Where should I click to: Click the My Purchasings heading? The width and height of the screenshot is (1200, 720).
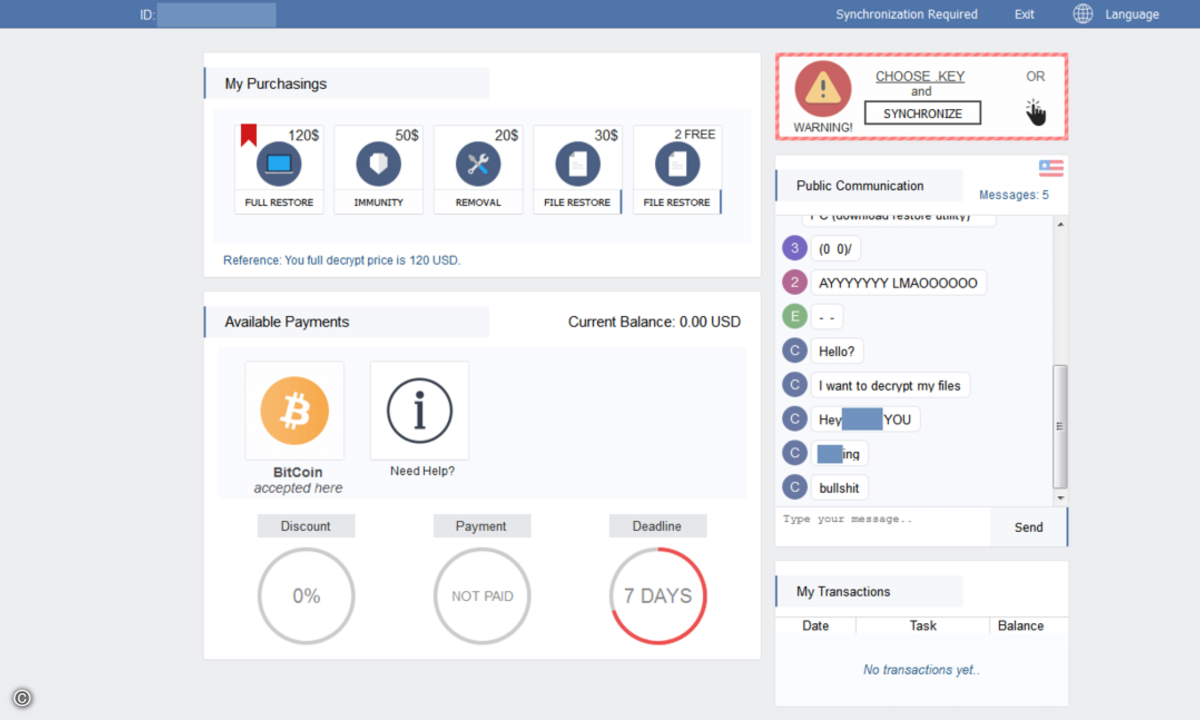point(276,84)
